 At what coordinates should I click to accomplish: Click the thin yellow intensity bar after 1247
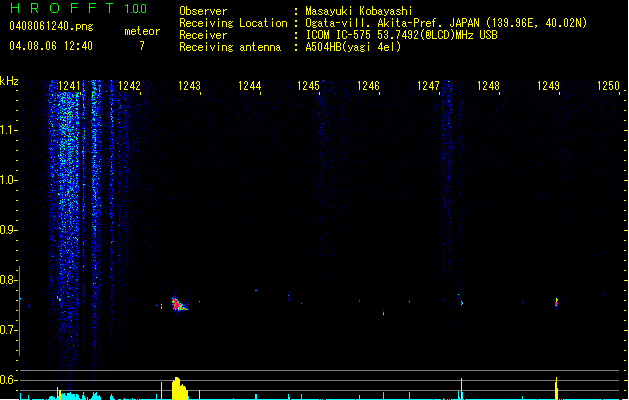461,389
